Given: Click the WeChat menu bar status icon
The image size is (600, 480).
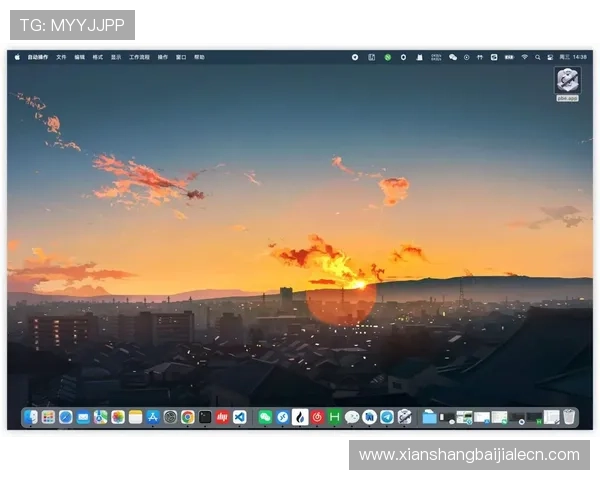Looking at the screenshot, I should coord(453,57).
